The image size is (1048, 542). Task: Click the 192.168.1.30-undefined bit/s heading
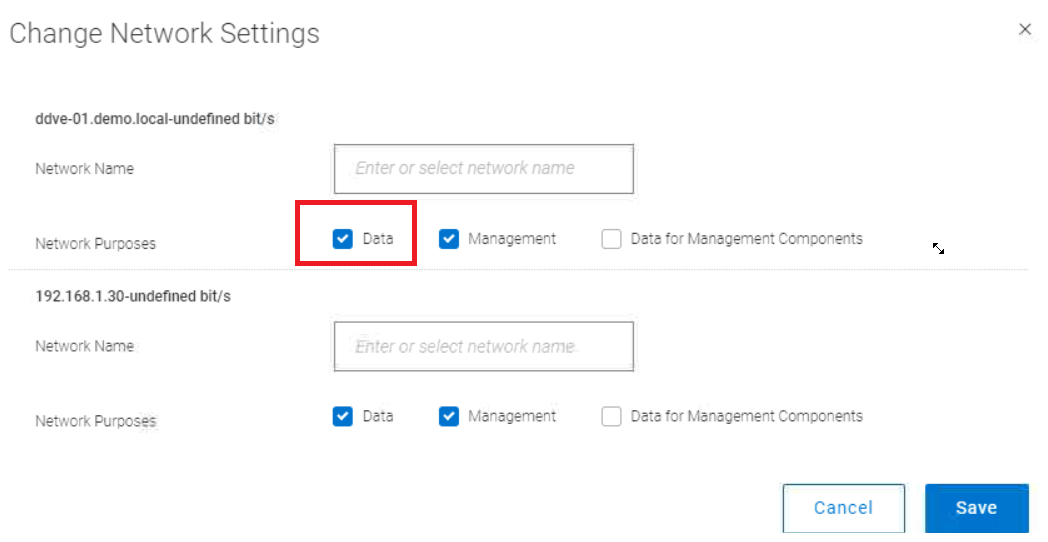133,297
